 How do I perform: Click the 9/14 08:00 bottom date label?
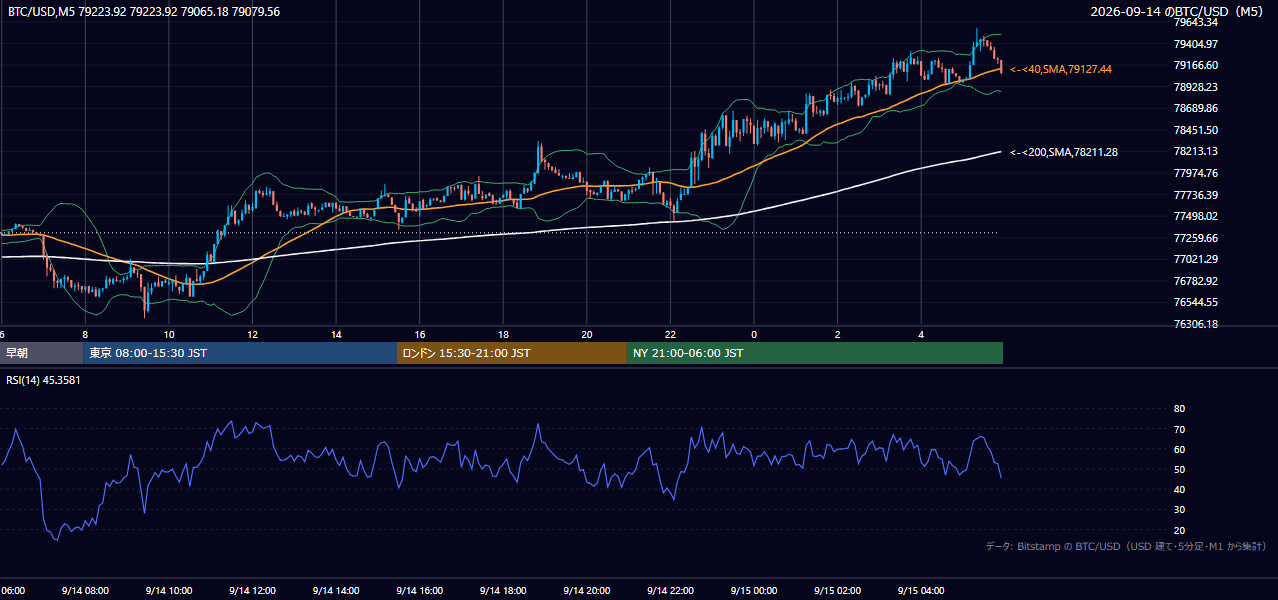point(85,590)
